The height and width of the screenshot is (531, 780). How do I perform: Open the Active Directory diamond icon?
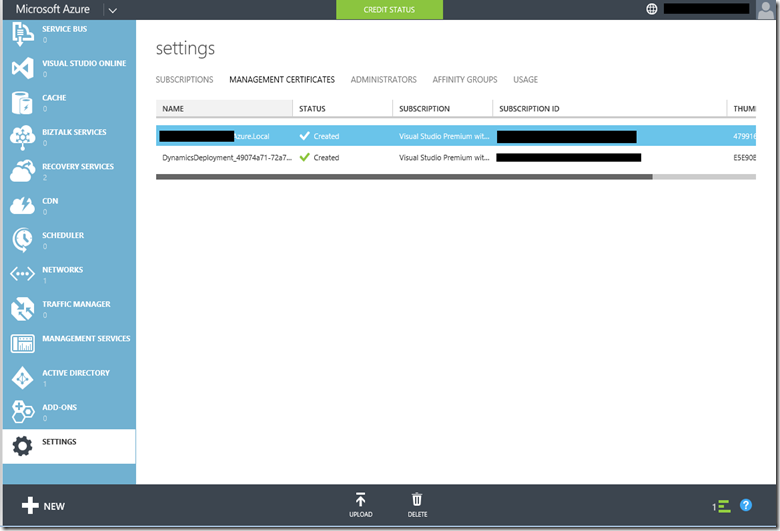click(22, 378)
